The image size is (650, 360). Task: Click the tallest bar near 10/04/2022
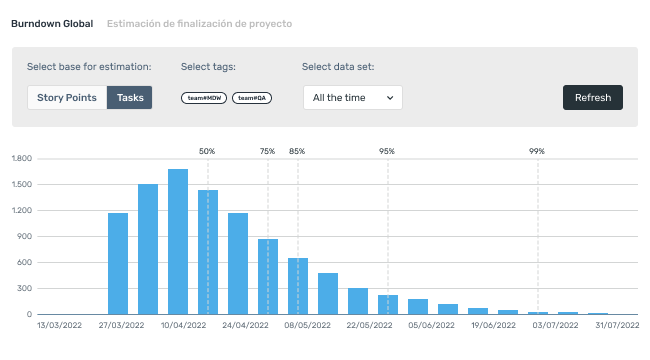pos(178,242)
